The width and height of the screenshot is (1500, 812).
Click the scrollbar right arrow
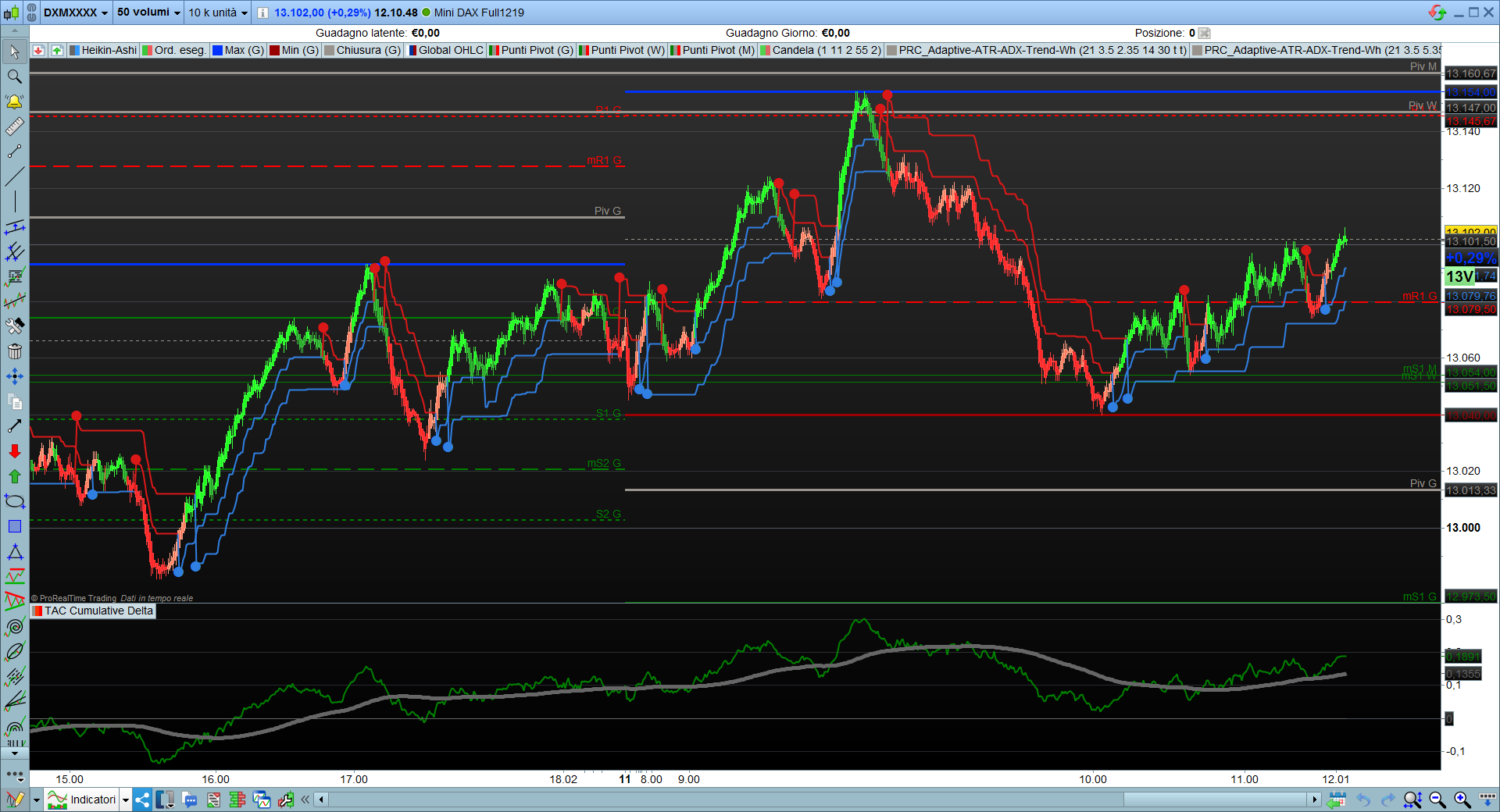pos(1314,800)
